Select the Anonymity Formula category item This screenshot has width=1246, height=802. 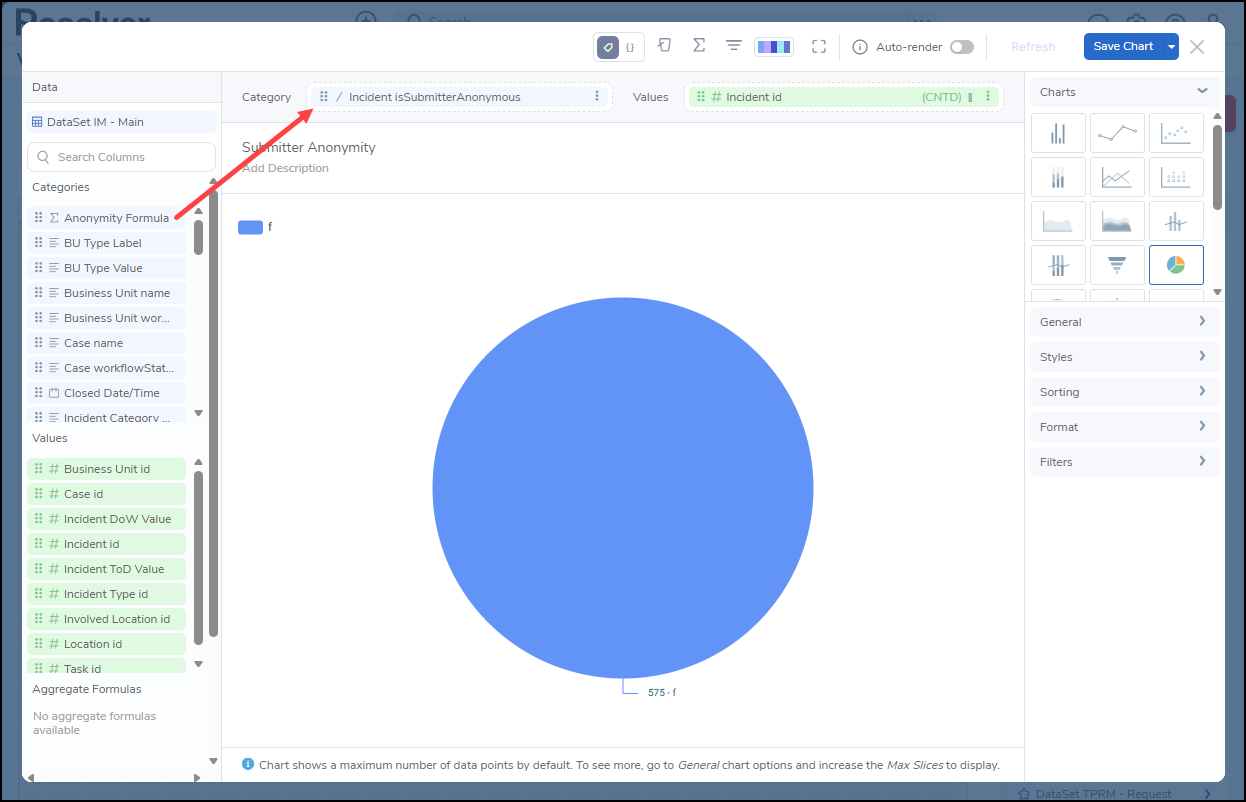[107, 218]
